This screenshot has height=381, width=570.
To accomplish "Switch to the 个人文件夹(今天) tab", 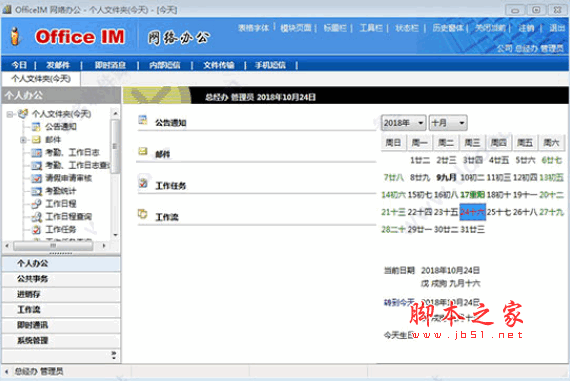I will pyautogui.click(x=41, y=79).
